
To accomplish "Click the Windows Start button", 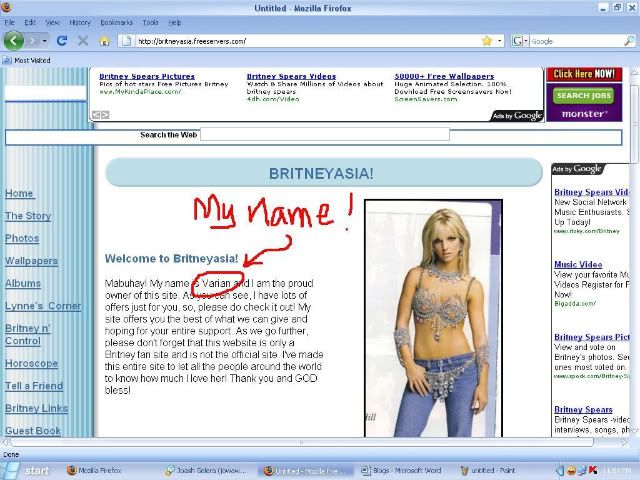I will pyautogui.click(x=29, y=471).
